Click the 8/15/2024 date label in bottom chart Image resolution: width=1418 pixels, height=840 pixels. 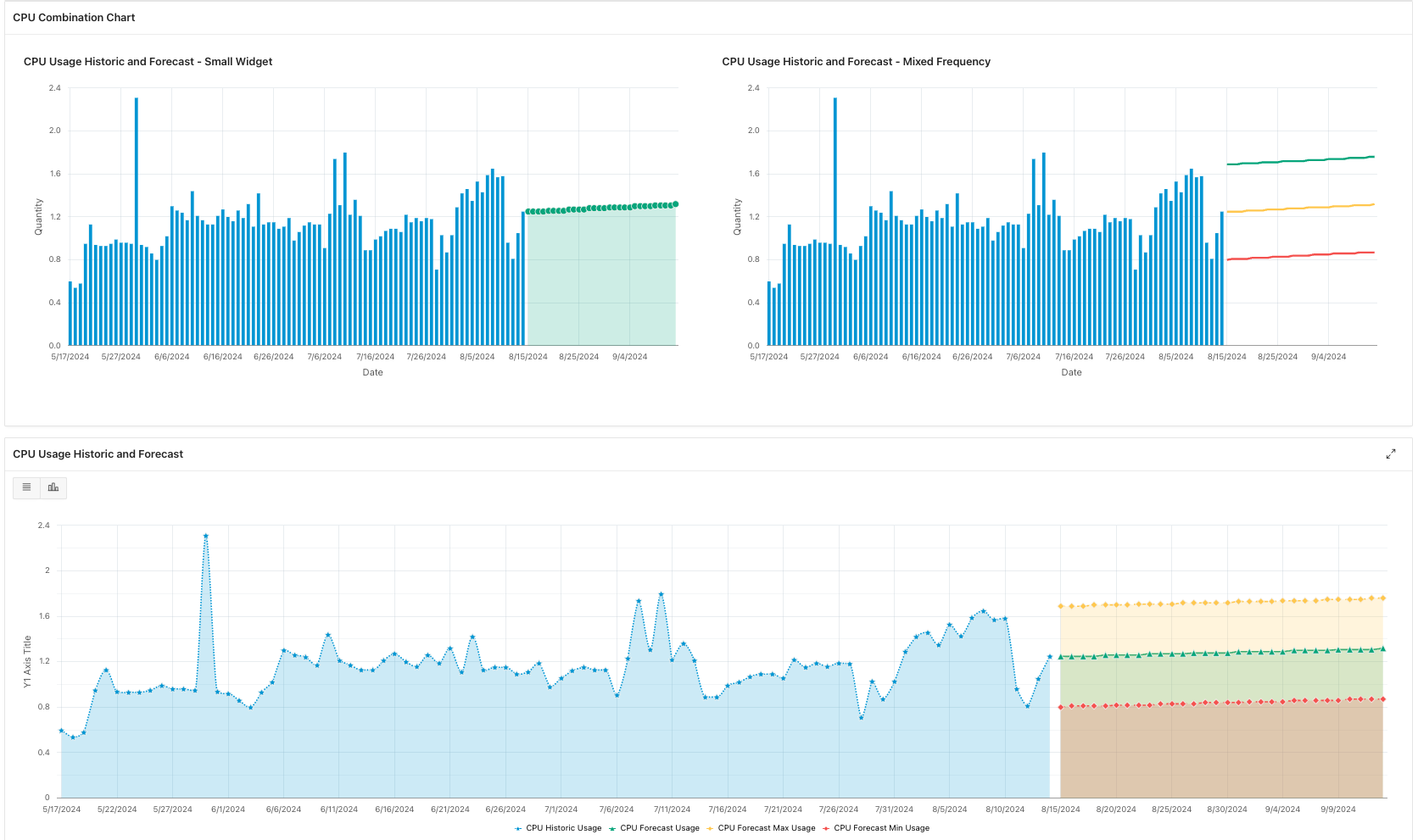click(1060, 809)
